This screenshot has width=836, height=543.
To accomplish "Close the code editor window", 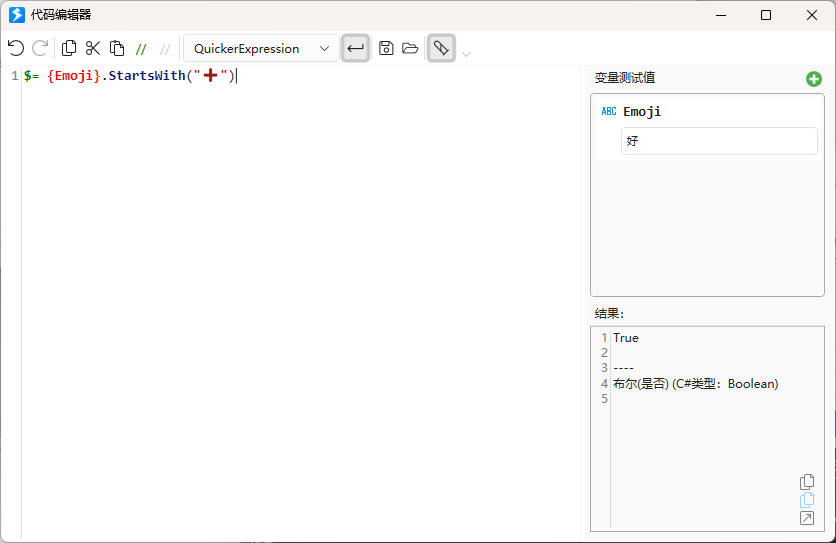I will pos(811,15).
